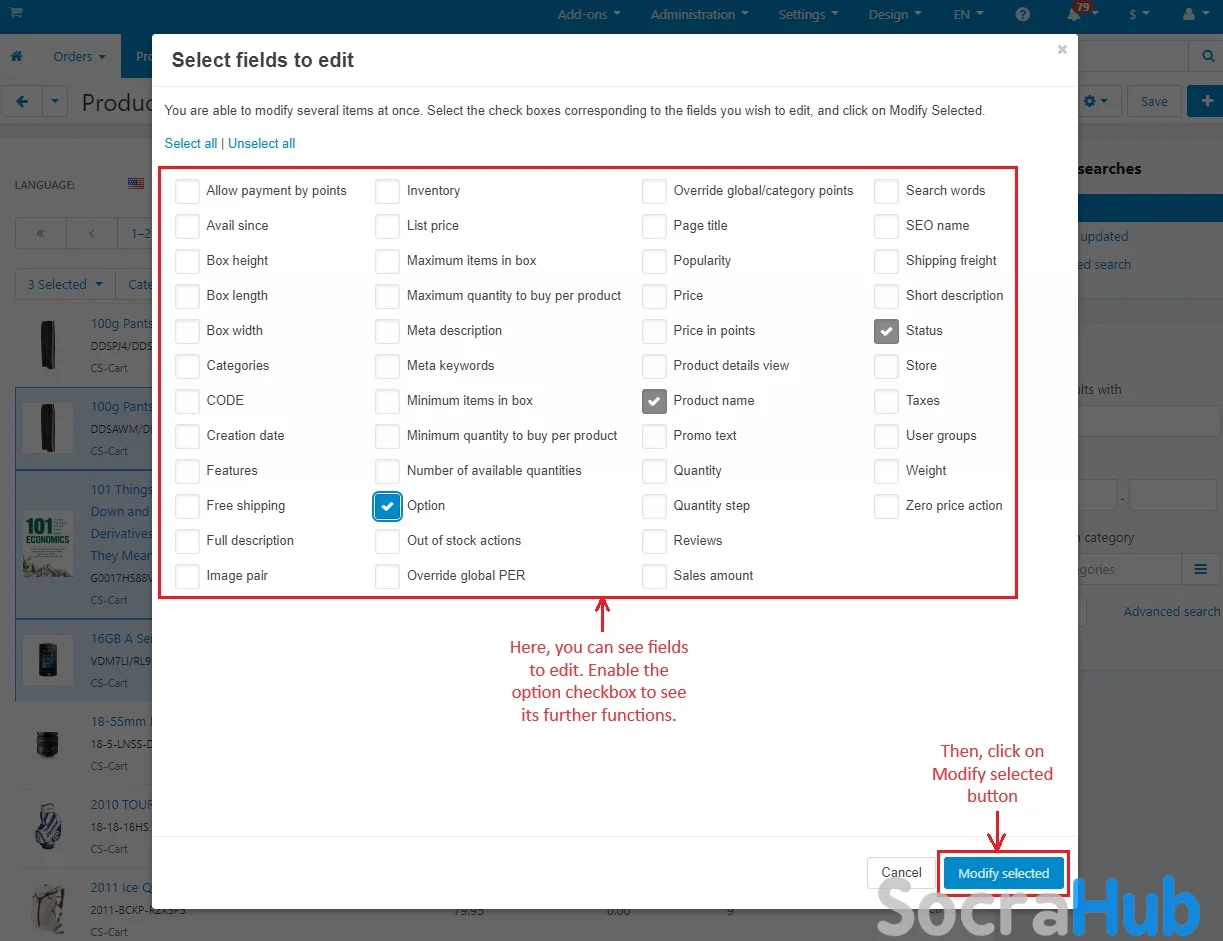Toggle the Product name checkbox
Image resolution: width=1223 pixels, height=941 pixels.
click(x=654, y=401)
